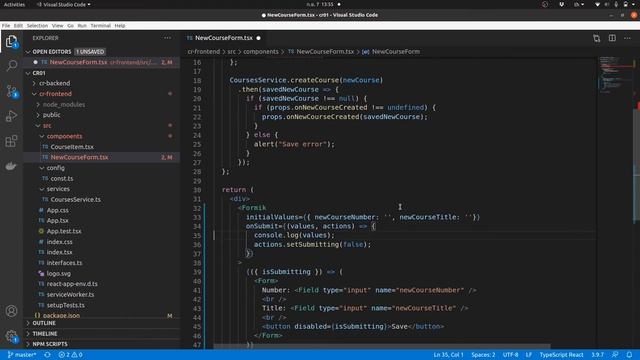Expand the OUTLINE panel
Viewport: 640px width, 360px height.
(x=44, y=323)
